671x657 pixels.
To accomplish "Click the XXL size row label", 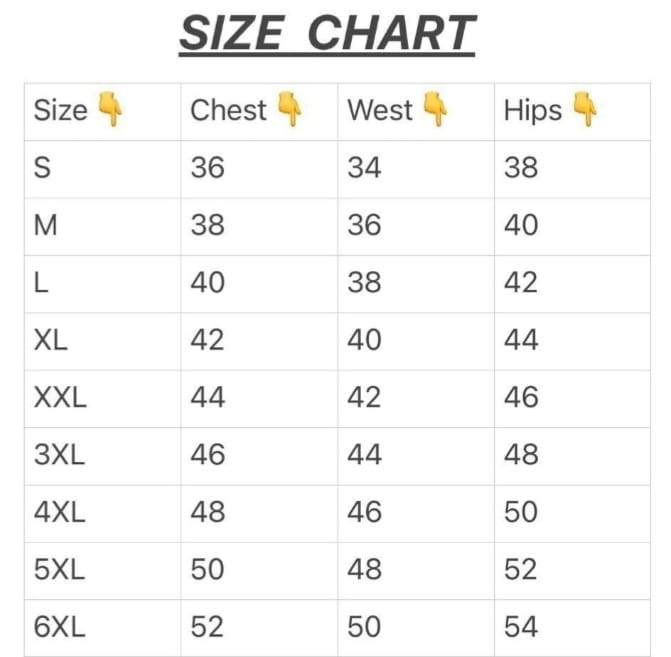I will click(x=60, y=397).
